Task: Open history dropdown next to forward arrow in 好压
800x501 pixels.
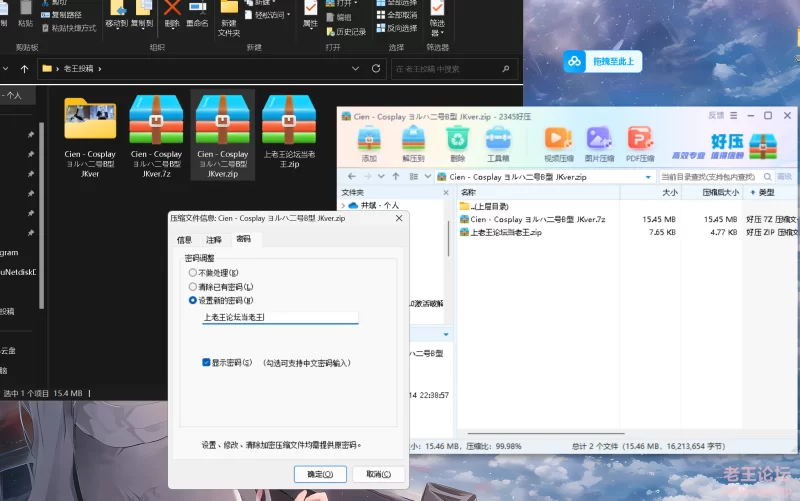Action: pyautogui.click(x=381, y=177)
